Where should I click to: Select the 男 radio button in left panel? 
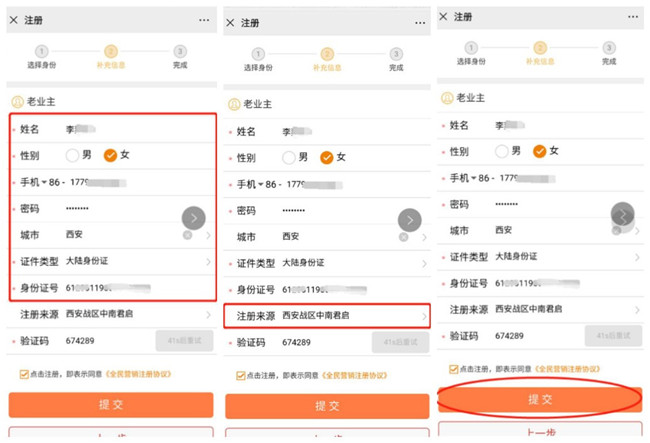pyautogui.click(x=72, y=155)
